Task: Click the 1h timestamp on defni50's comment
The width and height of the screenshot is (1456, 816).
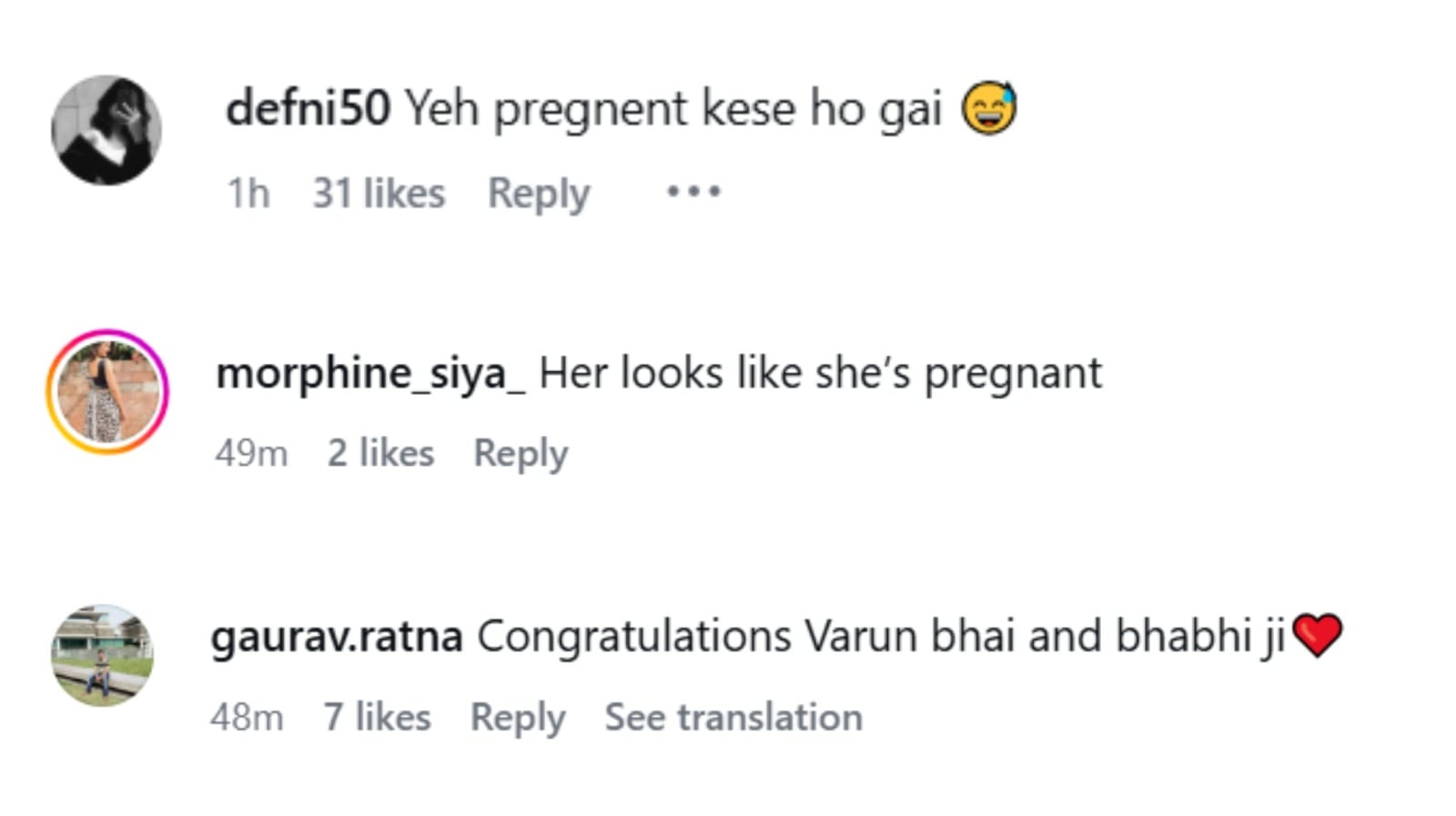Action: [248, 193]
